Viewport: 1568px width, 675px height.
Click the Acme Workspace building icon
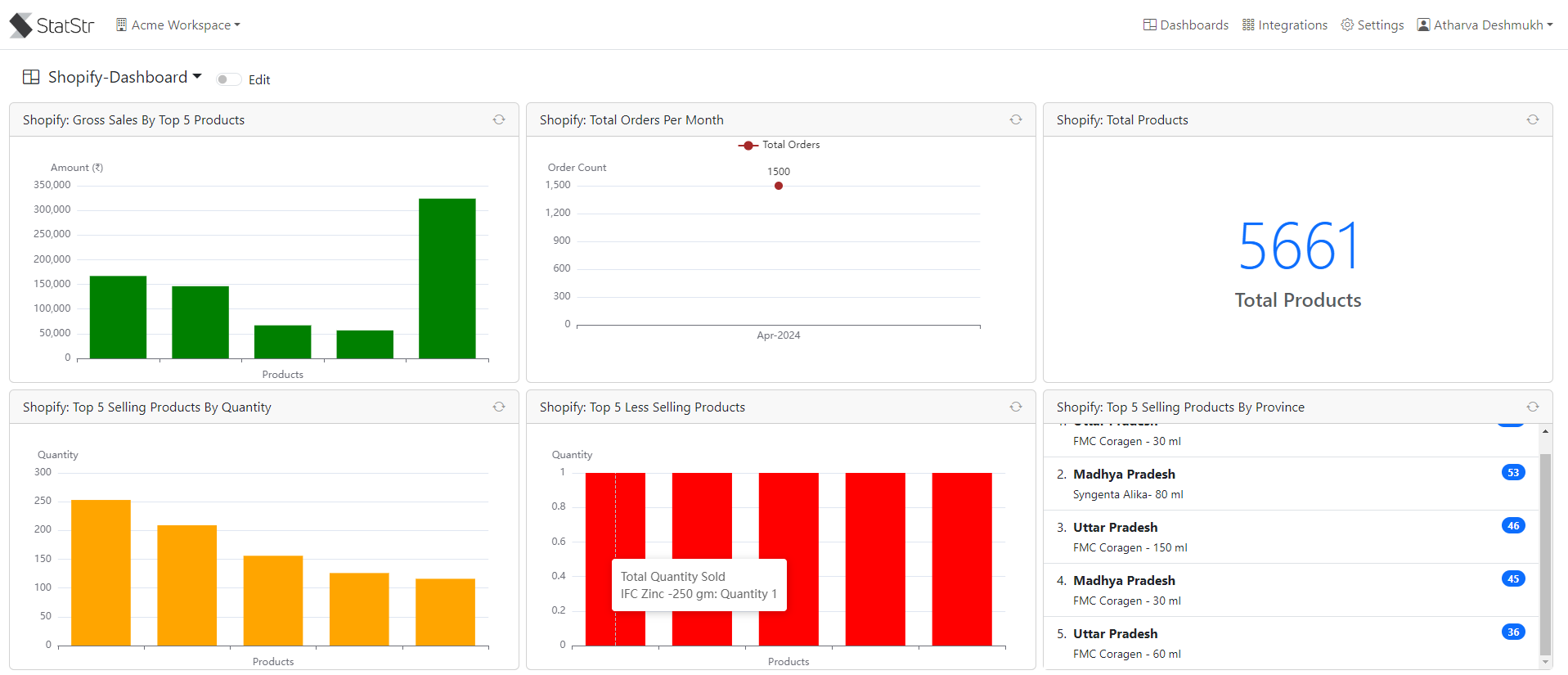(121, 25)
